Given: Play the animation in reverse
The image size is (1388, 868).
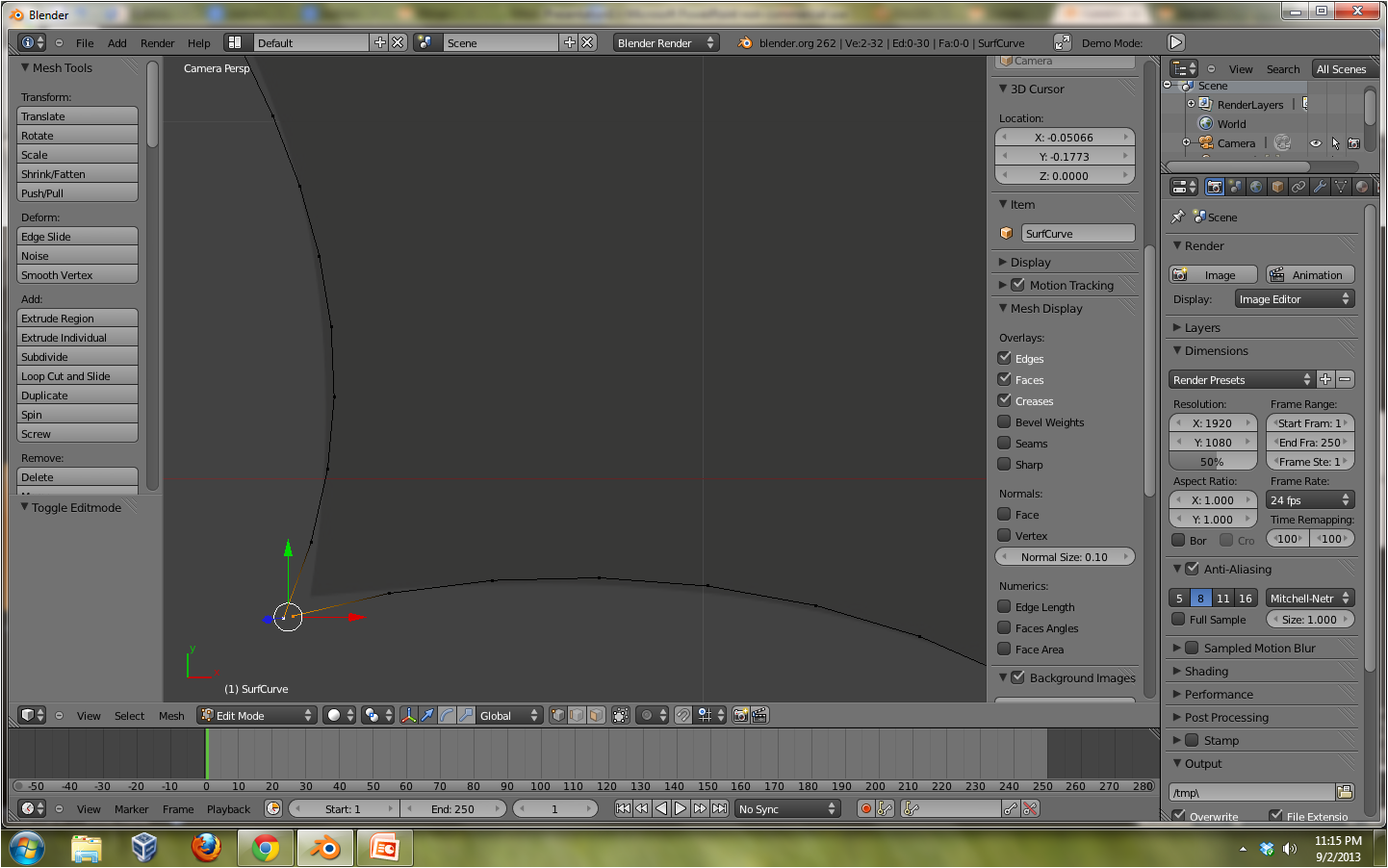Looking at the screenshot, I should (661, 809).
